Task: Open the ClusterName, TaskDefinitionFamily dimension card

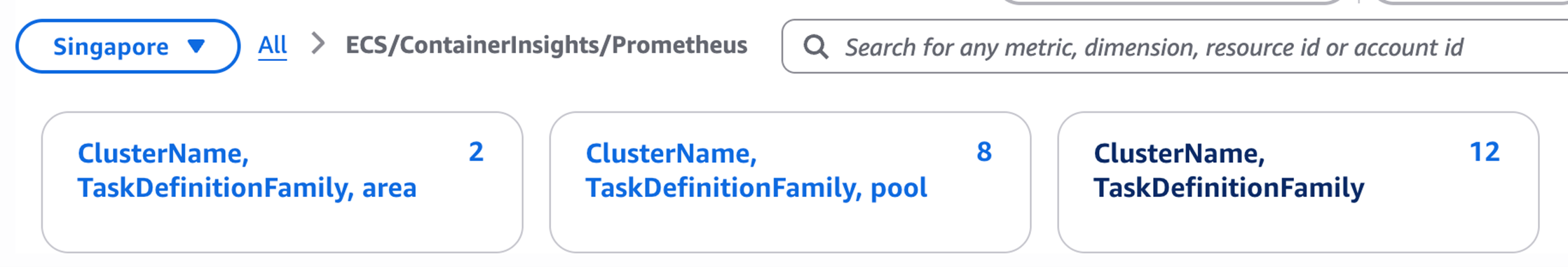Action: coord(1298,182)
